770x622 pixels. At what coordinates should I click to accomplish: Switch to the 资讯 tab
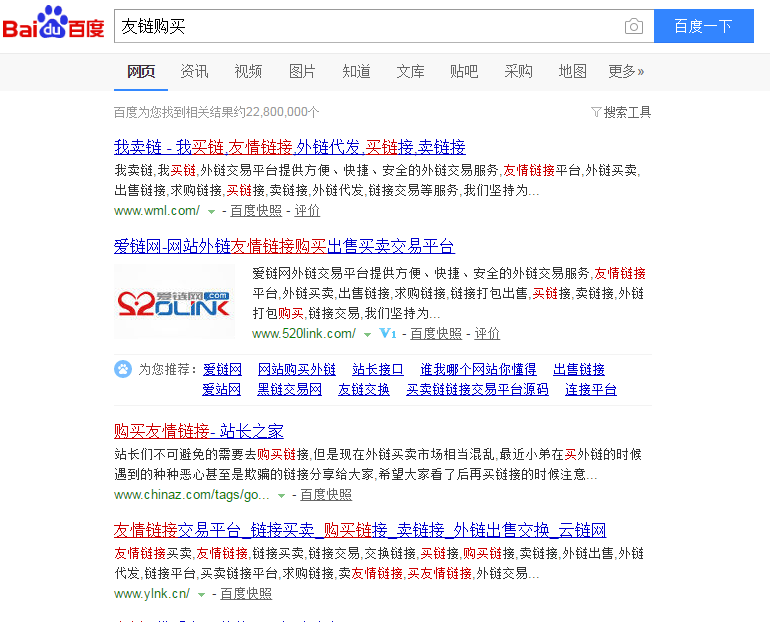[x=194, y=72]
